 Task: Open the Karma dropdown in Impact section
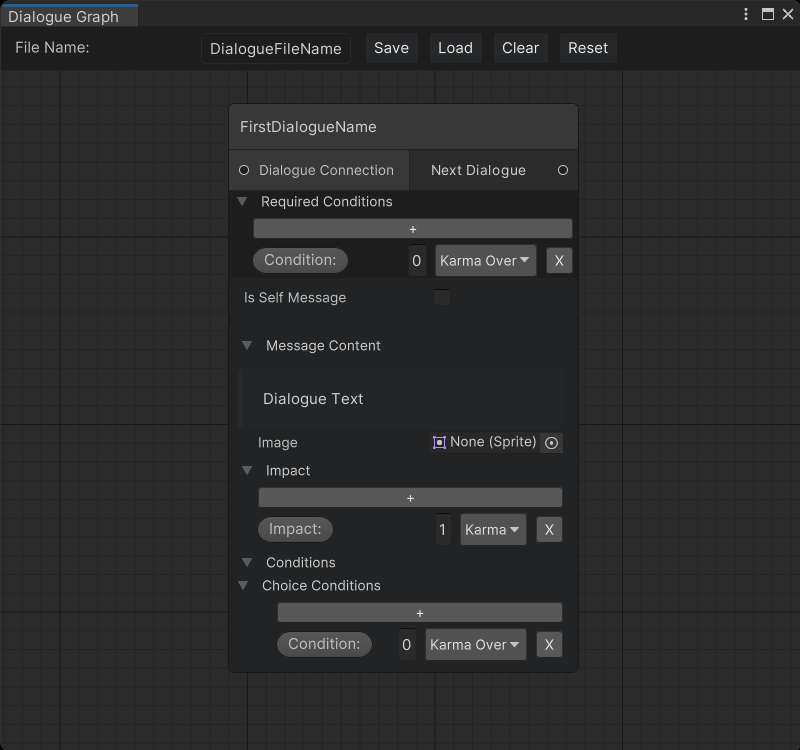click(x=493, y=530)
